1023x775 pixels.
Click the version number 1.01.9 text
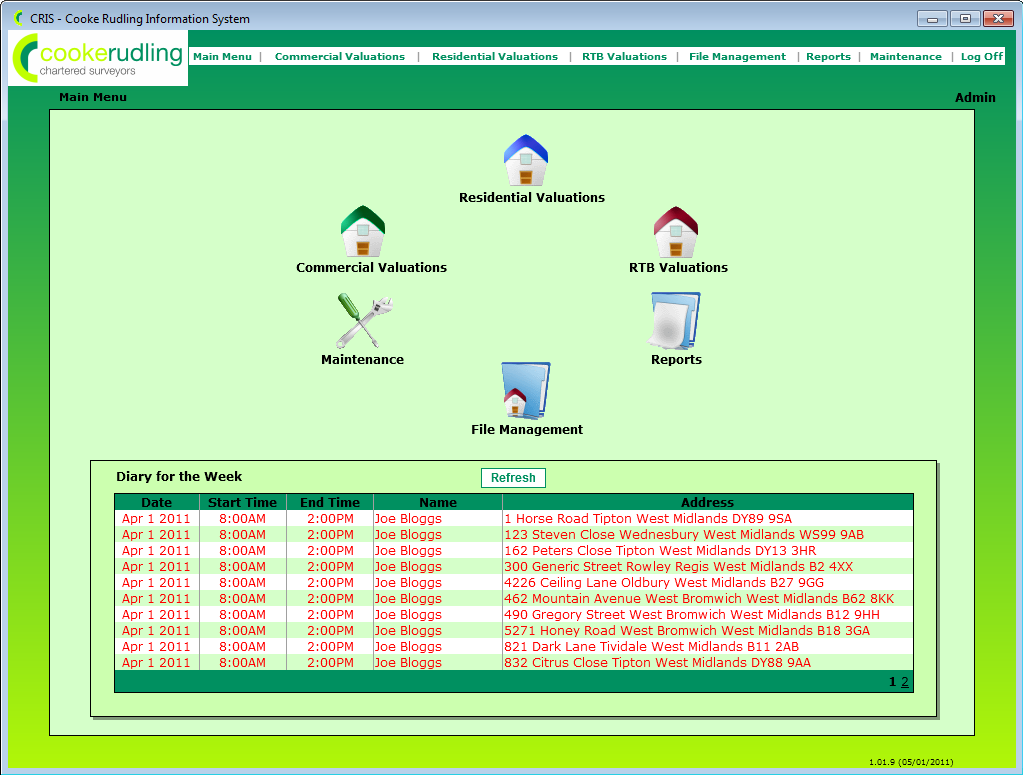(x=911, y=762)
